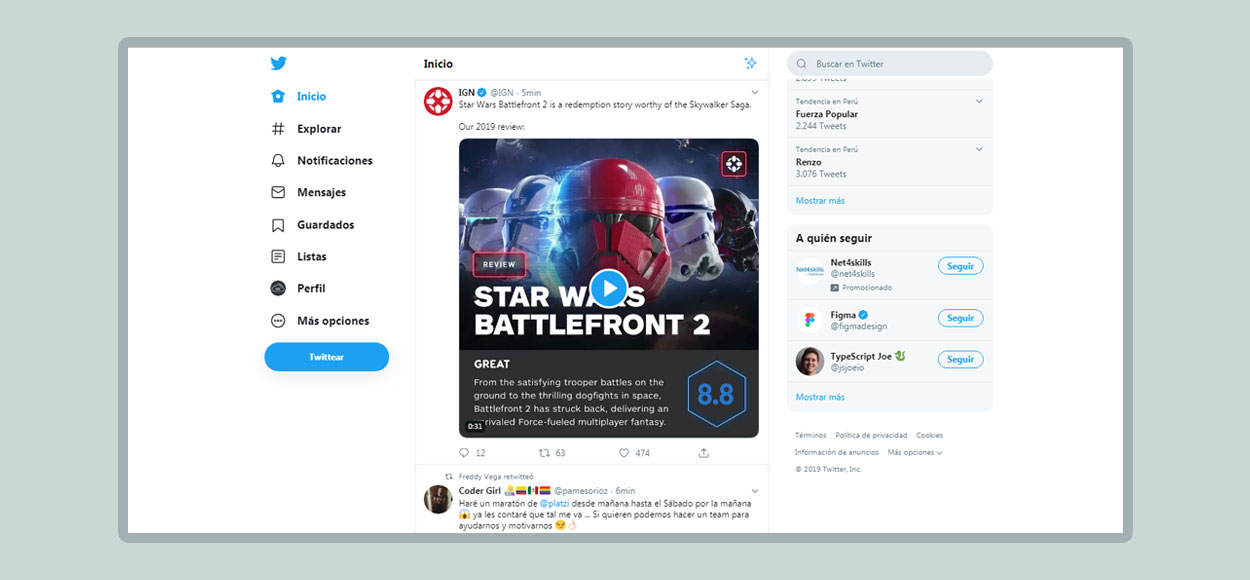Screen dimensions: 1250x580
Task: Expand options for Fuerza Popular trend
Action: 979,101
